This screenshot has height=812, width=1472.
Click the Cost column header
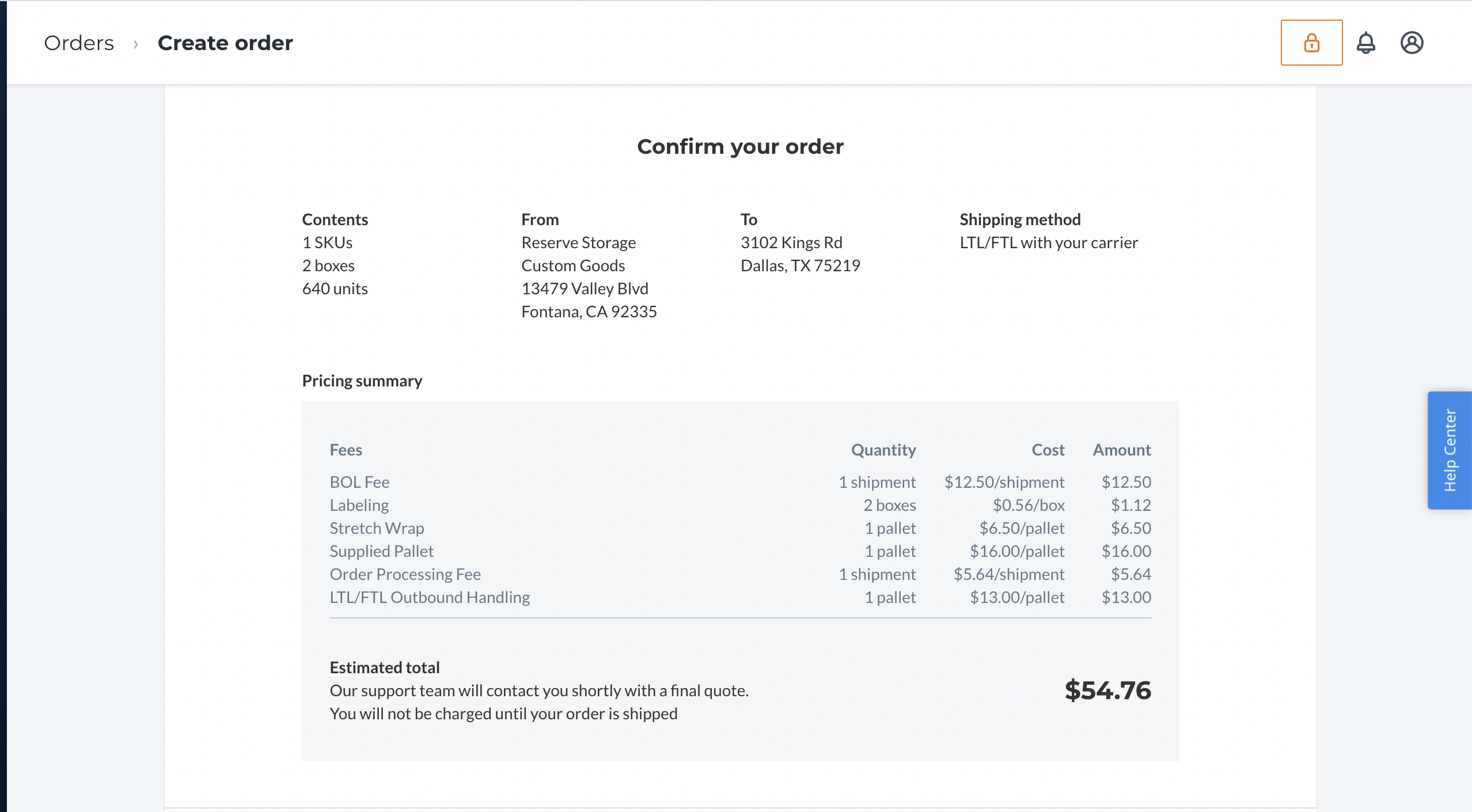[x=1048, y=450]
